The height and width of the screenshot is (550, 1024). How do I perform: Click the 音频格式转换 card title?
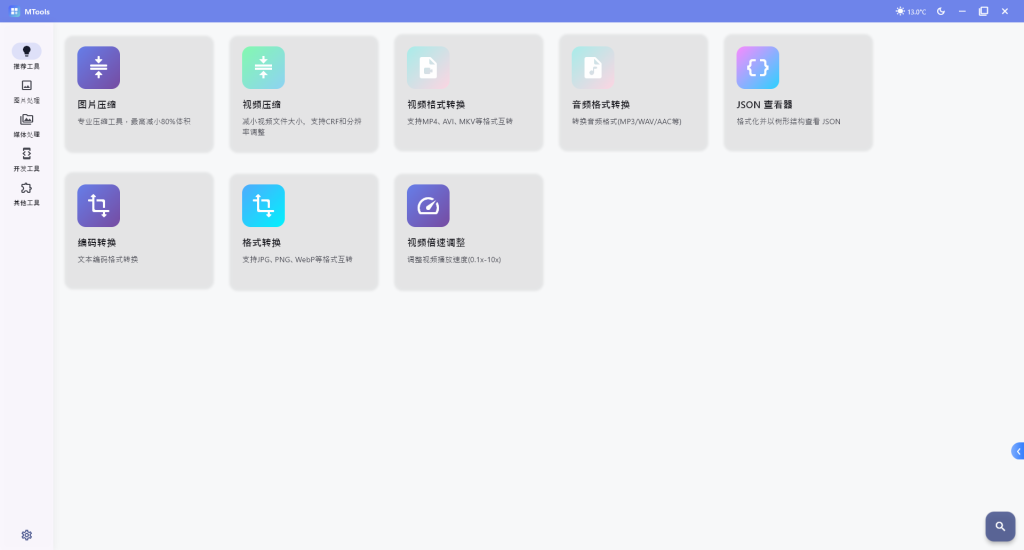coord(601,105)
